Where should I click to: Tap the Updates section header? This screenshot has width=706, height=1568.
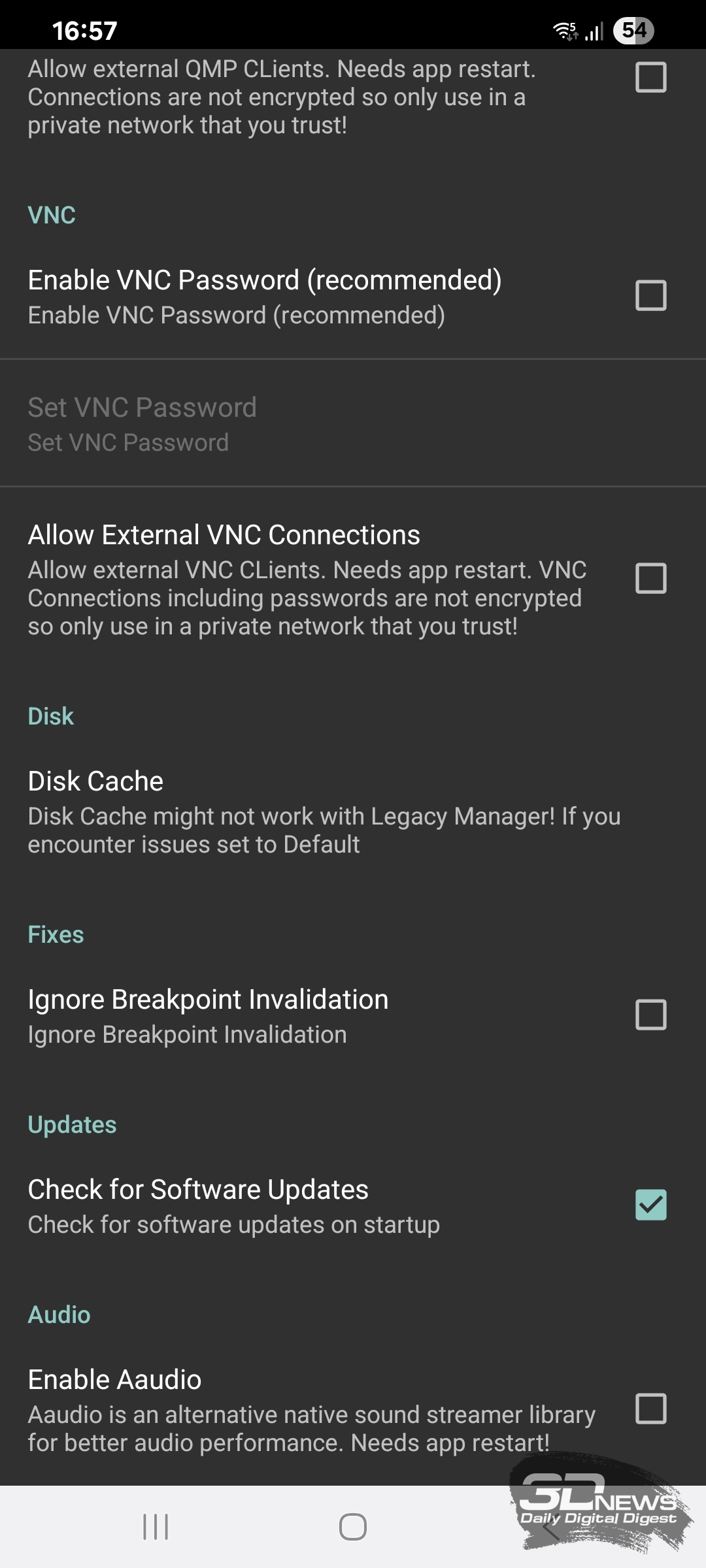point(72,1124)
